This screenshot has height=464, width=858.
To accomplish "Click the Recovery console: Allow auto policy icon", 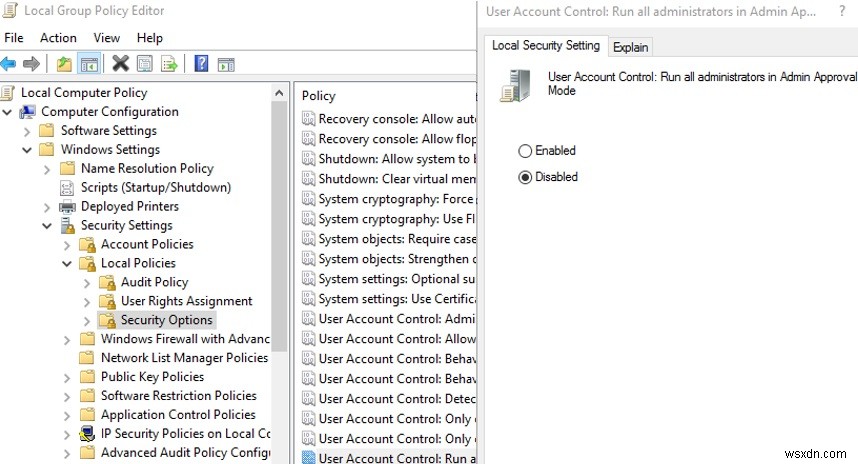I will tap(309, 119).
